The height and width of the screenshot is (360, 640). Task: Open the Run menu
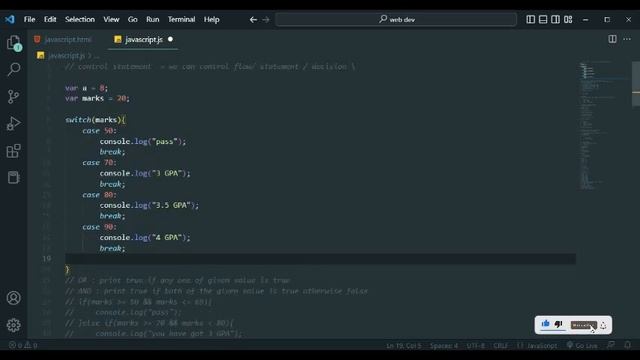[x=153, y=20]
